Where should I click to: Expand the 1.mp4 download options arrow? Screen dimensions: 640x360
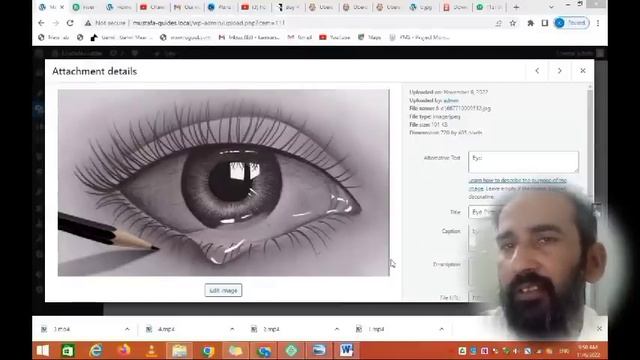[x=442, y=329]
